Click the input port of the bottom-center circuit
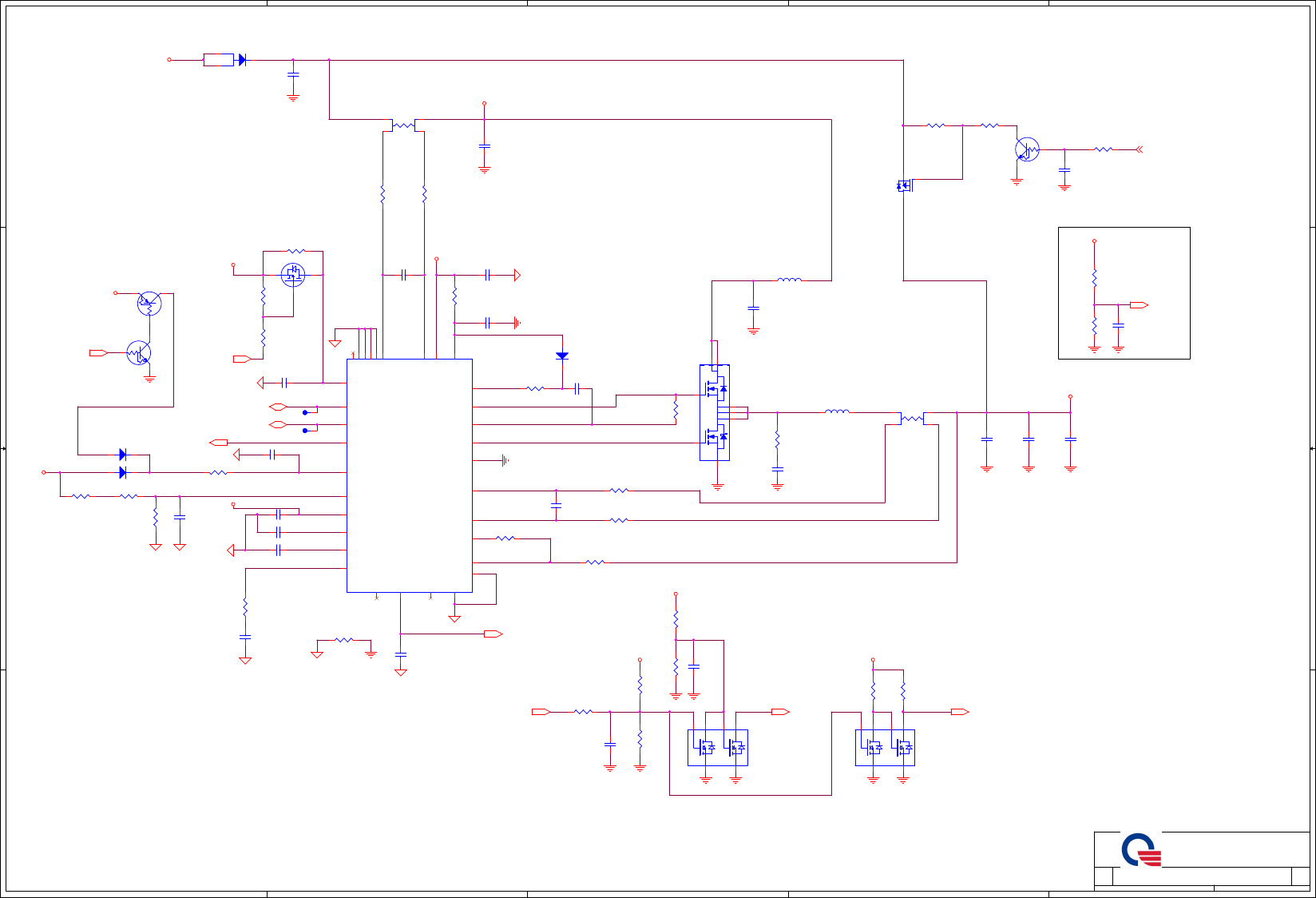The height and width of the screenshot is (898, 1316). click(541, 712)
